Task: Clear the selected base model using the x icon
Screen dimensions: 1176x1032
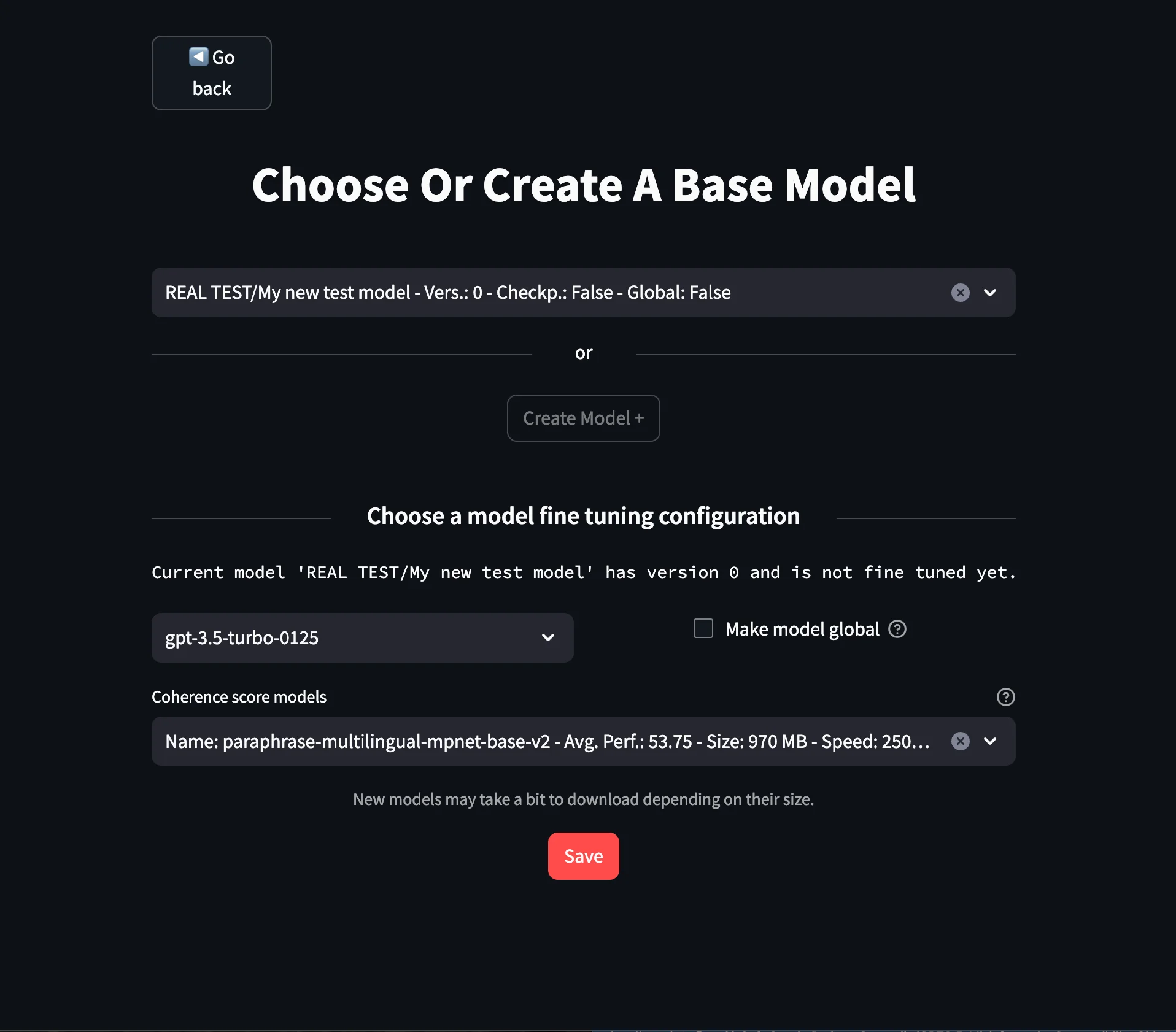Action: point(959,293)
